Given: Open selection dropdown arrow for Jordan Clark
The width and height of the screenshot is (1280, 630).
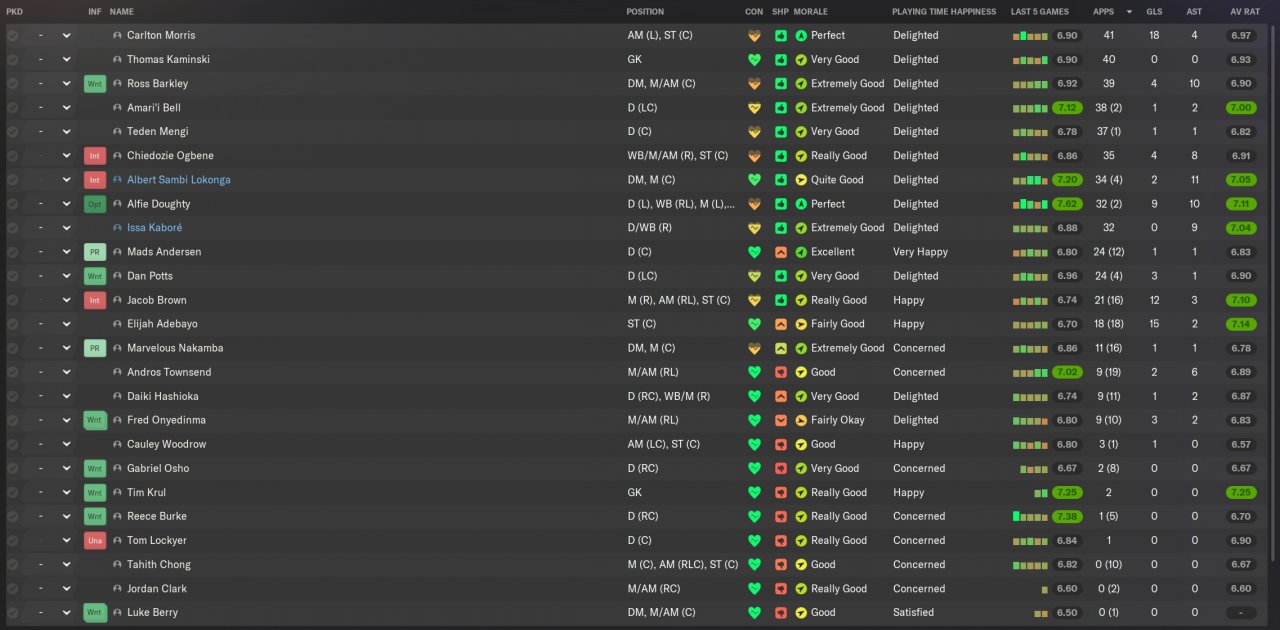Looking at the screenshot, I should click(67, 589).
